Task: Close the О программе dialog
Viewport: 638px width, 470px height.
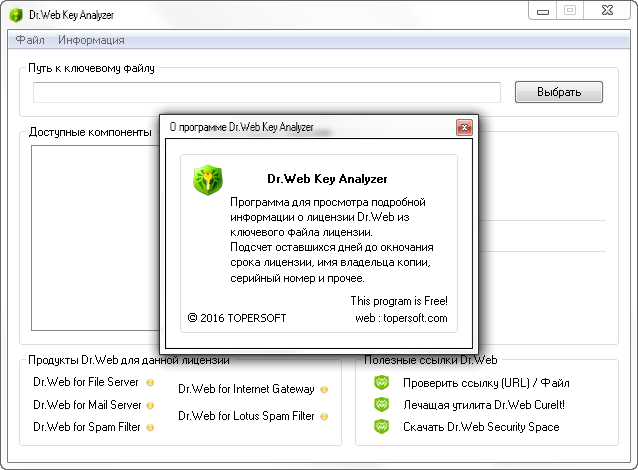Action: [x=464, y=128]
